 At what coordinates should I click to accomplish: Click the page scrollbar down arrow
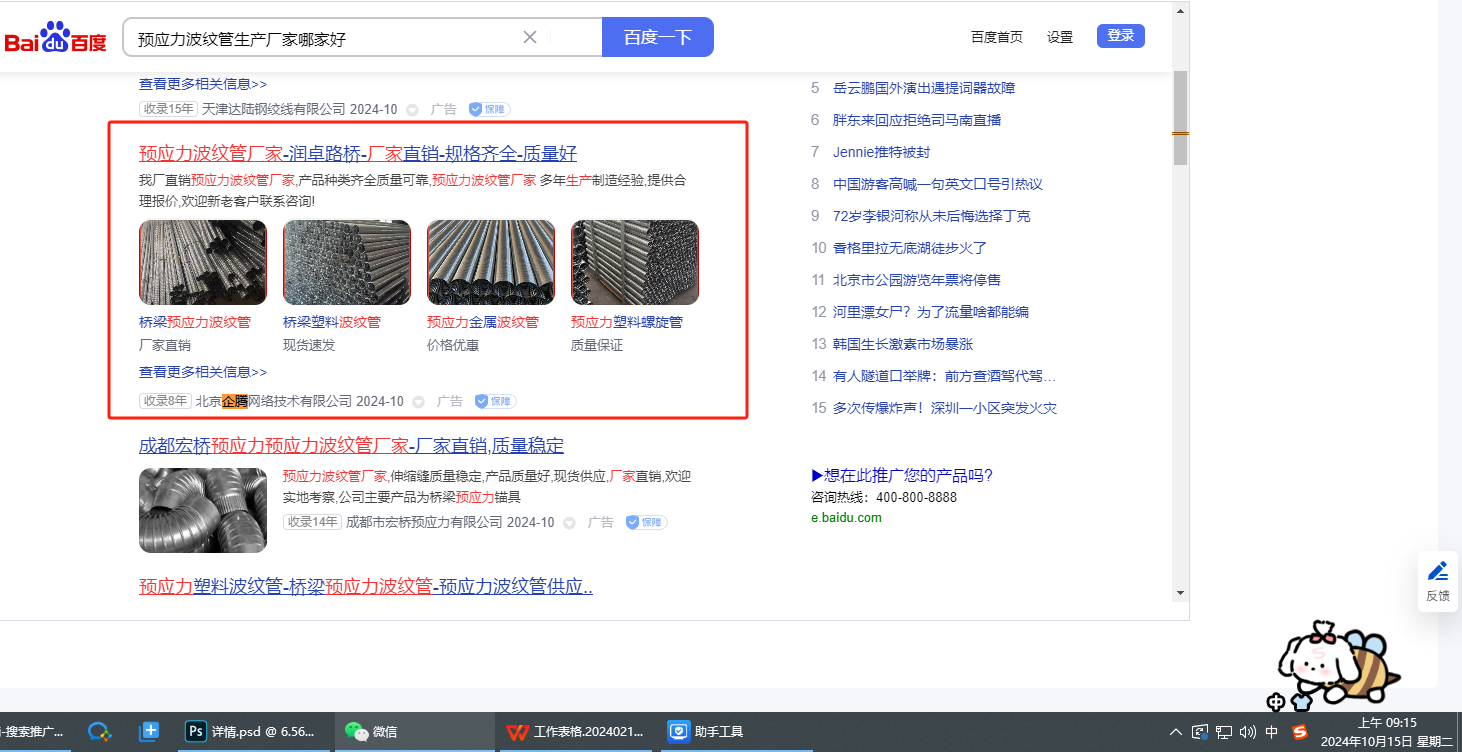pyautogui.click(x=1180, y=592)
